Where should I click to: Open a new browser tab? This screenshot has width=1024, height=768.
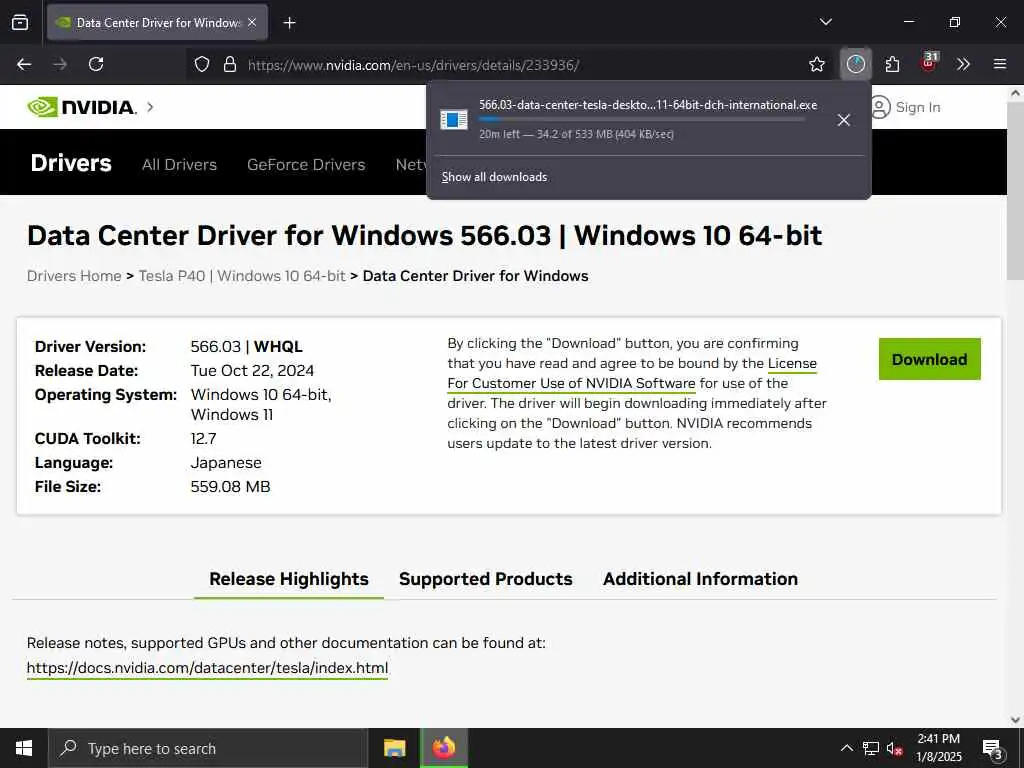point(289,23)
